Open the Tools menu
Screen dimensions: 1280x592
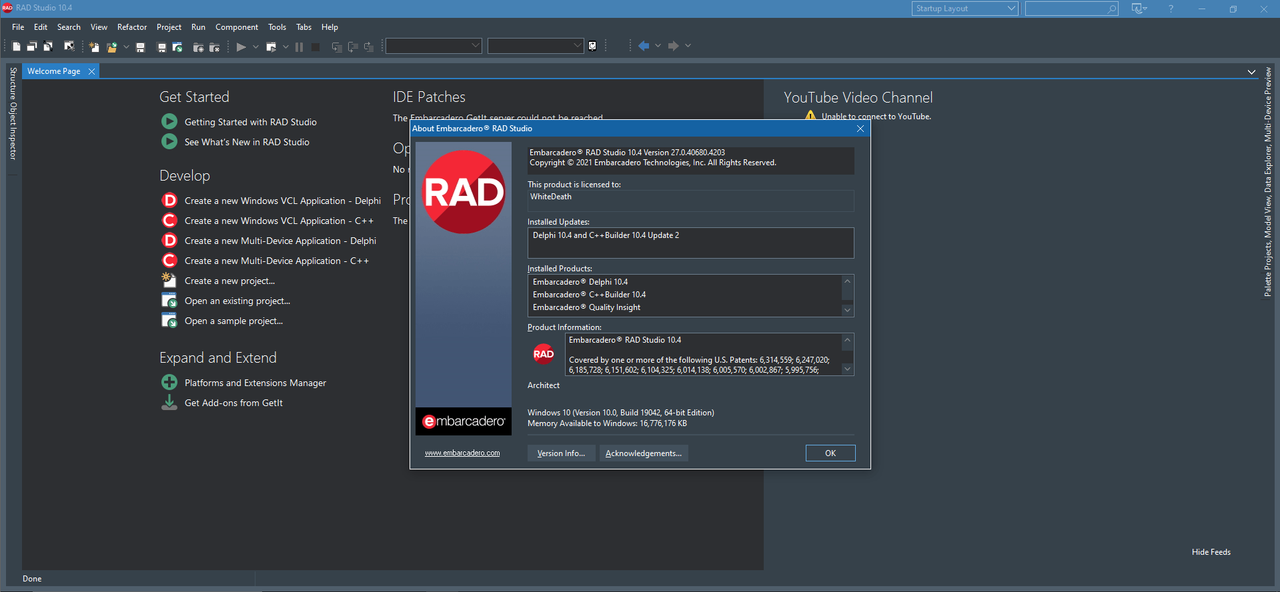click(x=277, y=27)
